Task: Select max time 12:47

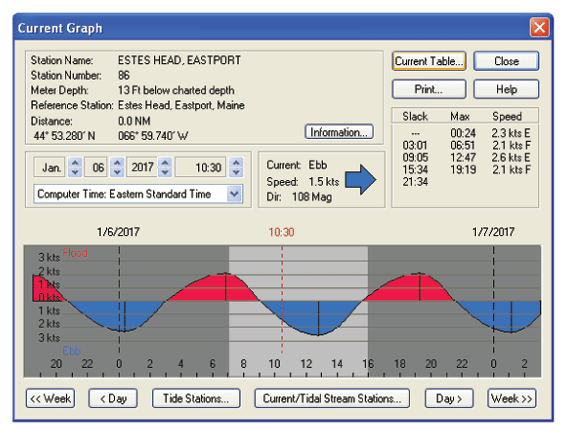Action: tap(463, 158)
